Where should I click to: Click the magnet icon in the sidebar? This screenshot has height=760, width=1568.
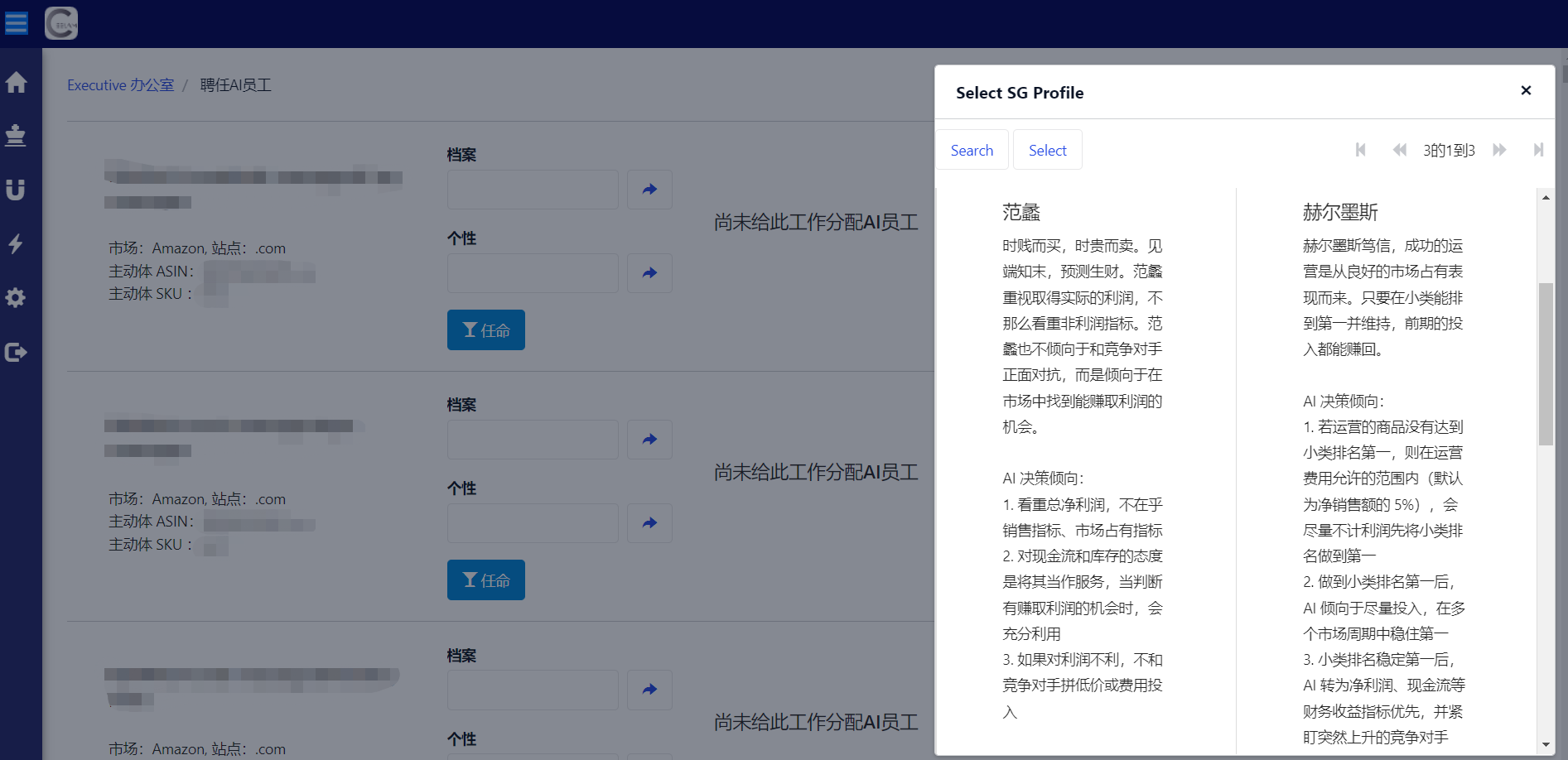[16, 190]
